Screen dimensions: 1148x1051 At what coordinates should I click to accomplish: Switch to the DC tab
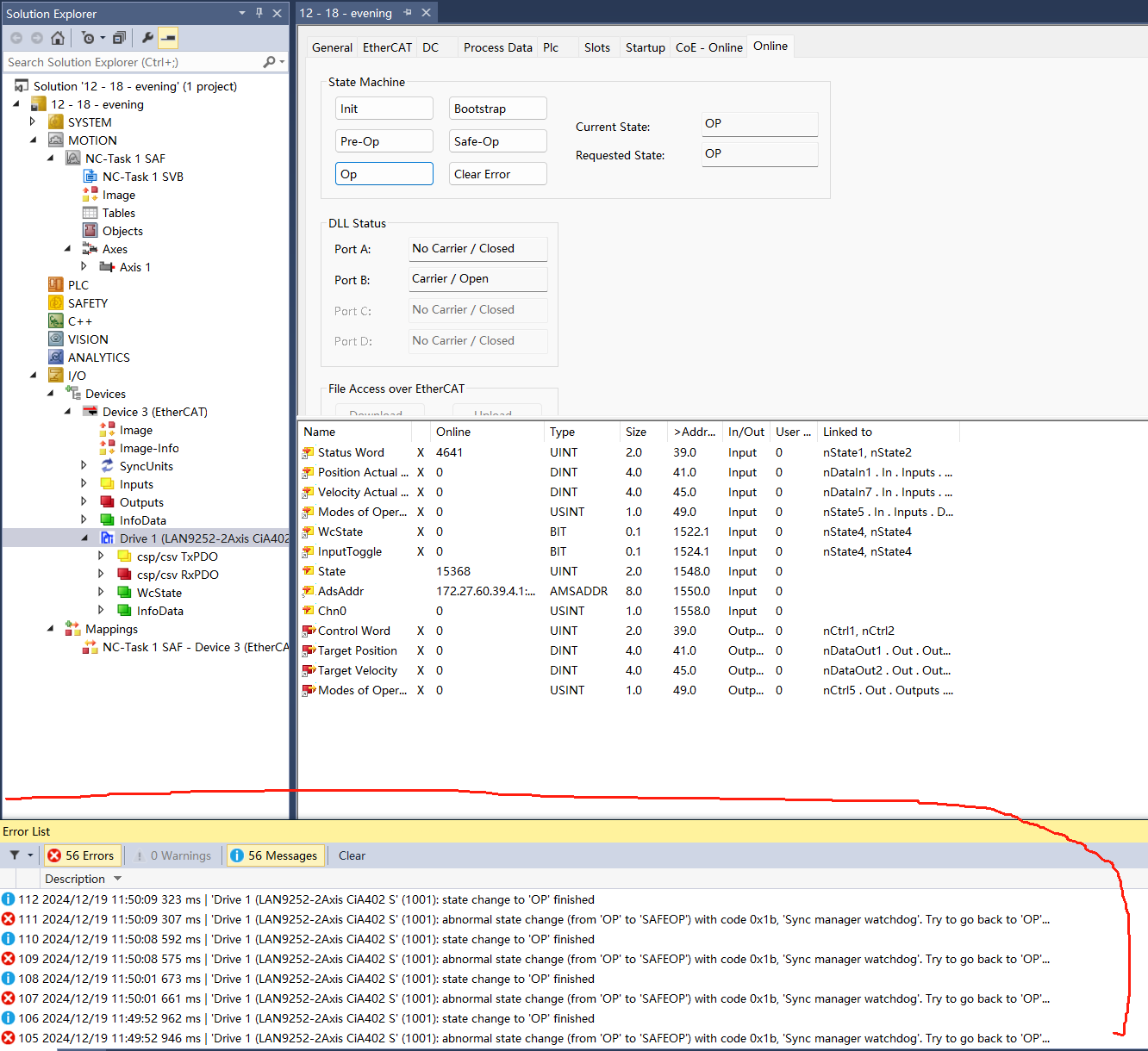[431, 47]
